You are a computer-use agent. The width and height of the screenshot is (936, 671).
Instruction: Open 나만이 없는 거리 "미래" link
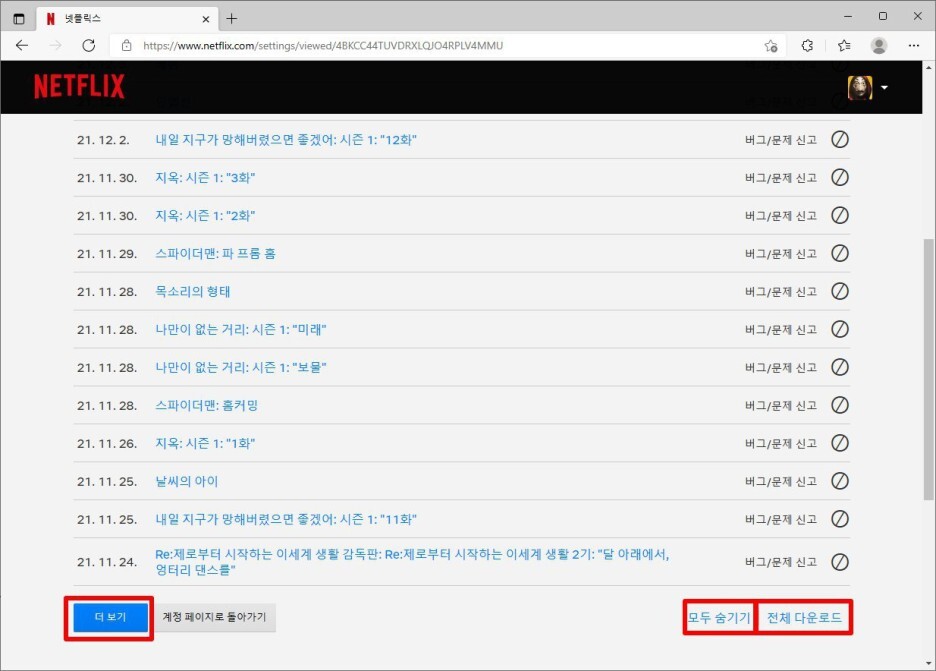(241, 330)
